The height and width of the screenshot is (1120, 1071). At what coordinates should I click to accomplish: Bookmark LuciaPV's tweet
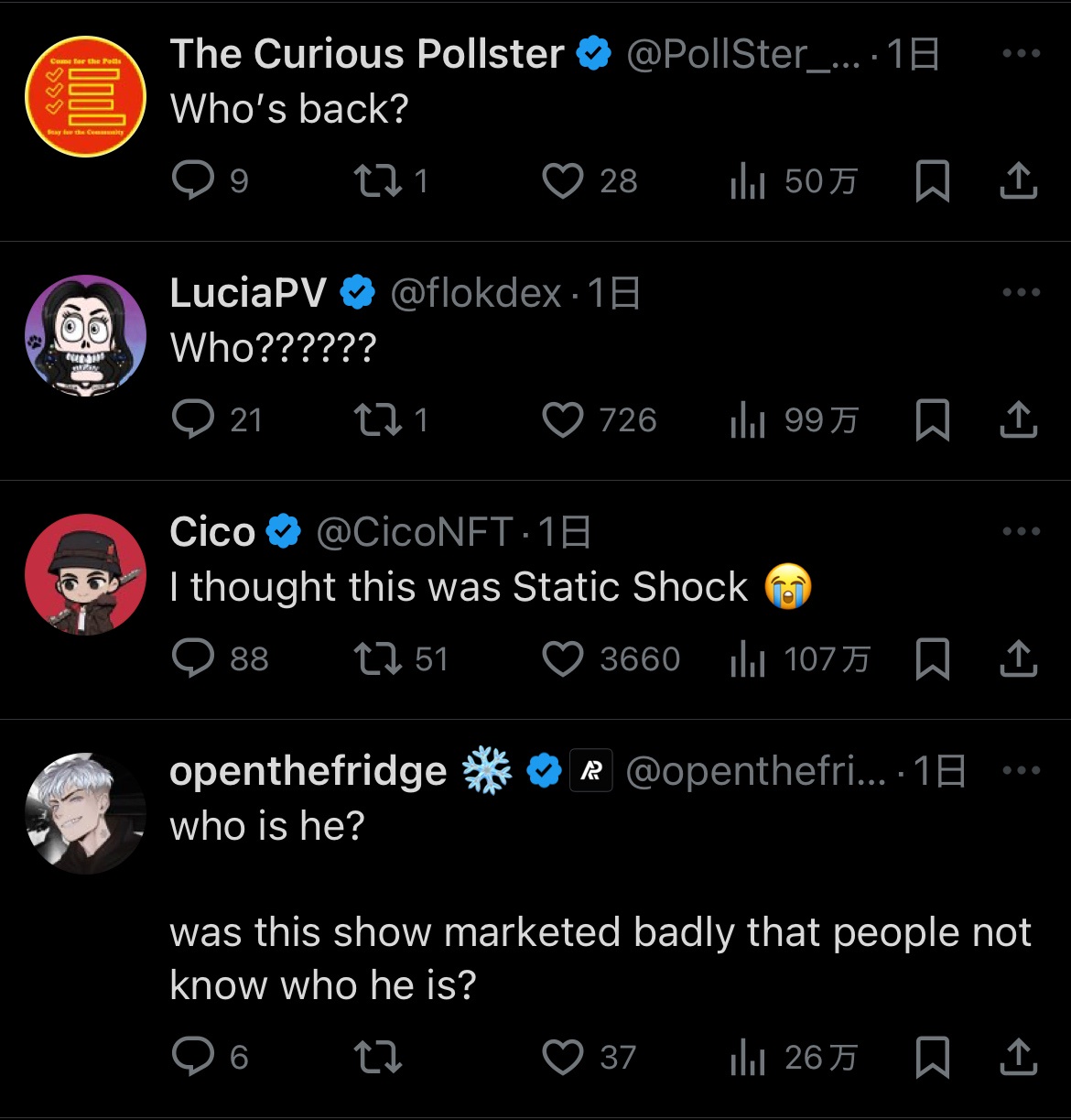coord(932,419)
